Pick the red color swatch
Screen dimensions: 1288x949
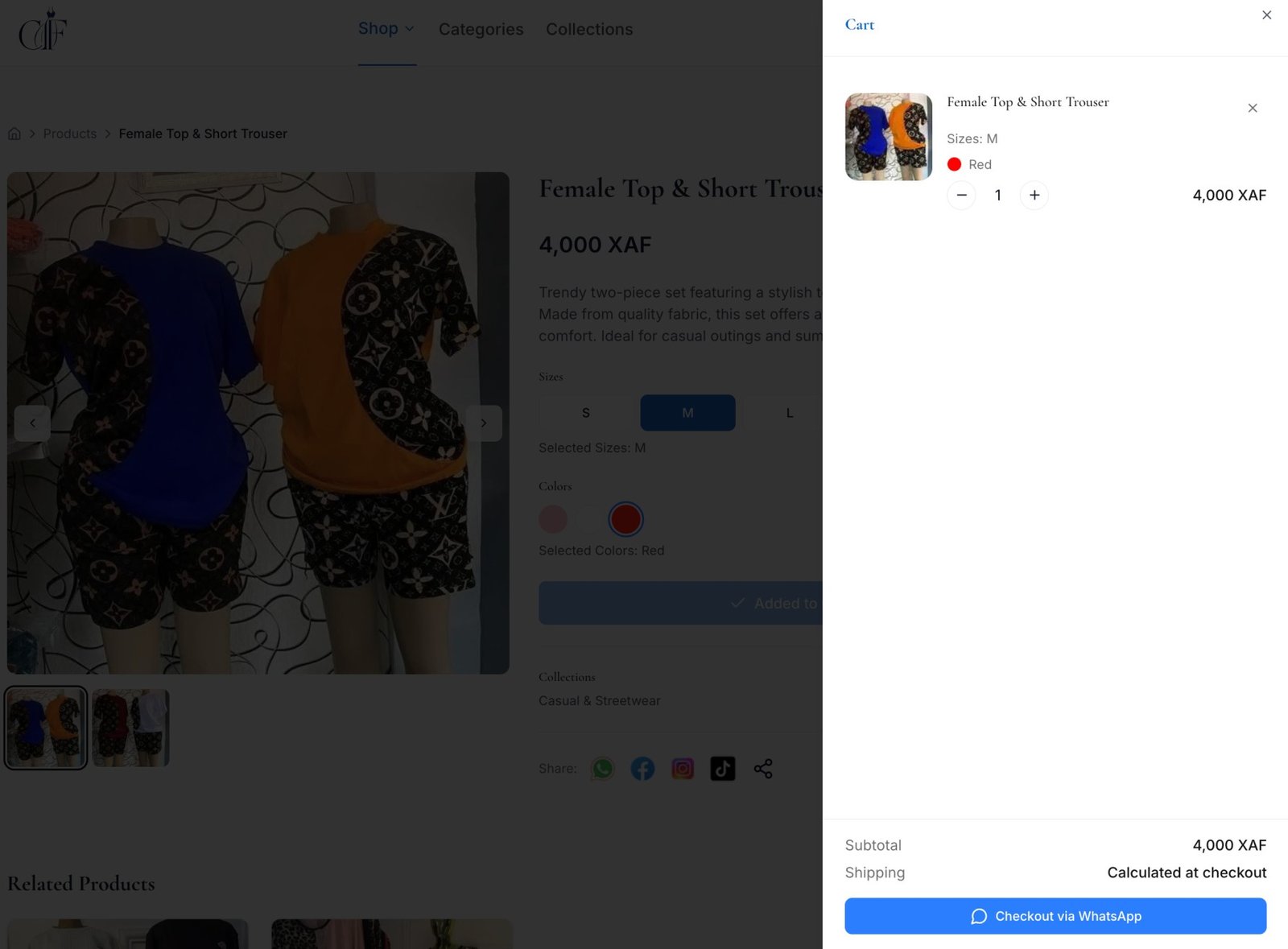coord(625,519)
